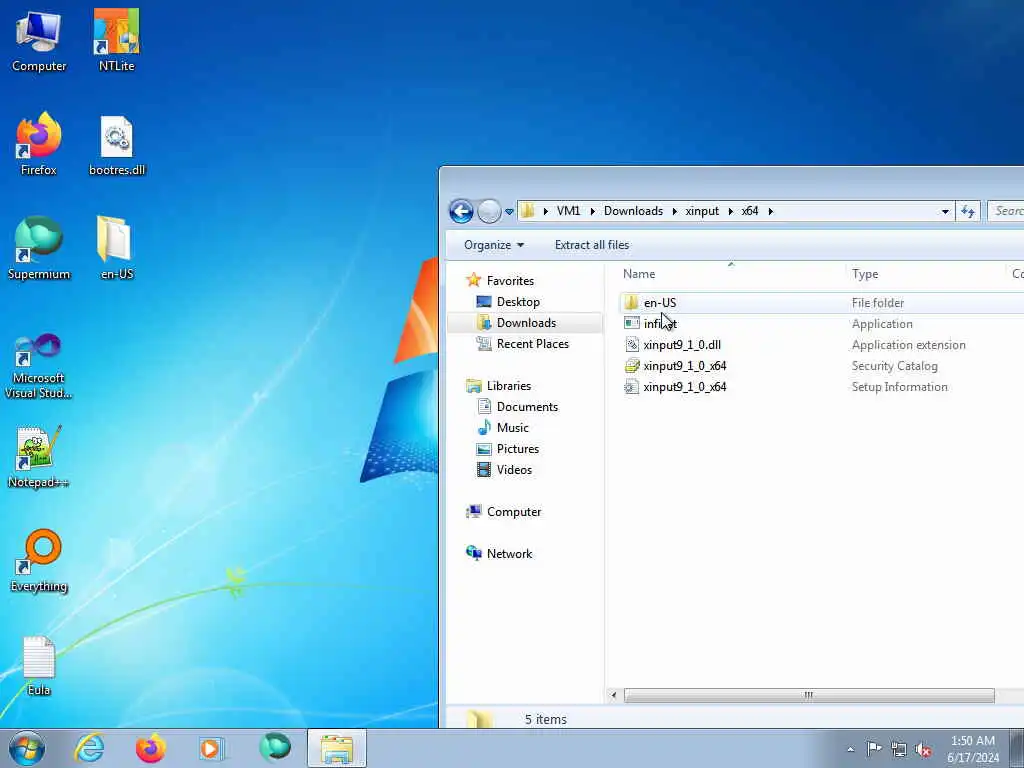Open the Everything search shortcut

[x=39, y=561]
